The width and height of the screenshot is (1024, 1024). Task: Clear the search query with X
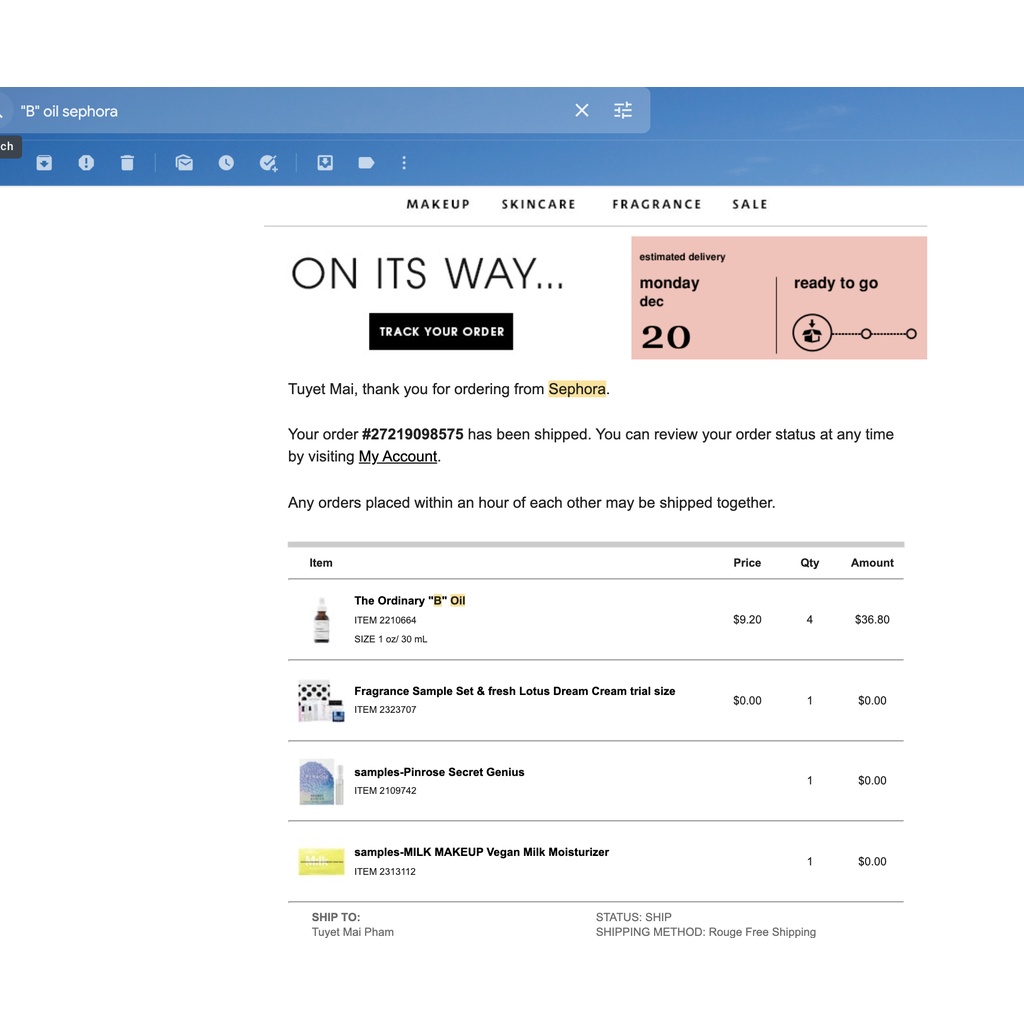[582, 111]
